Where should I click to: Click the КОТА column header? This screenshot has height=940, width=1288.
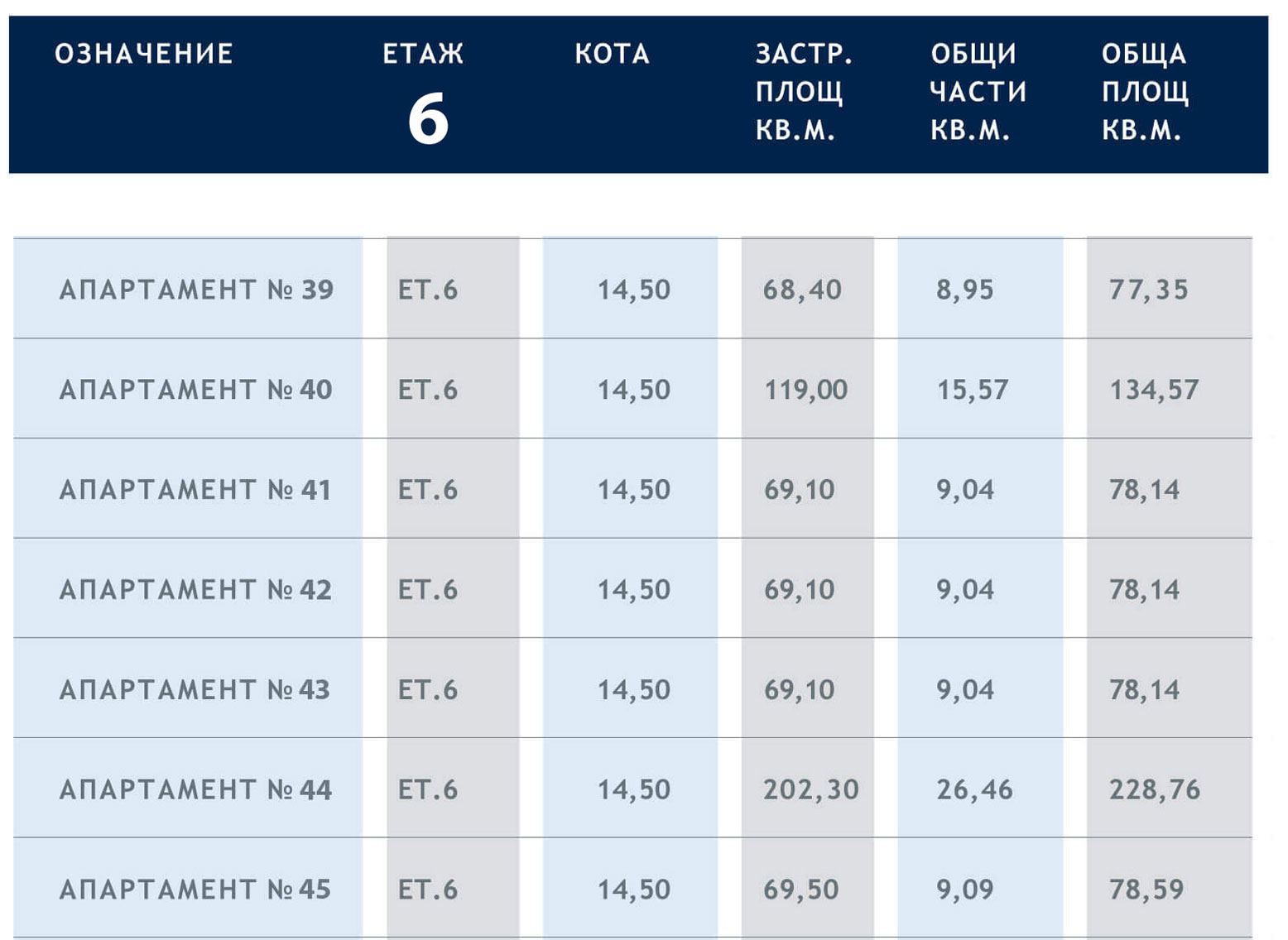(x=613, y=55)
